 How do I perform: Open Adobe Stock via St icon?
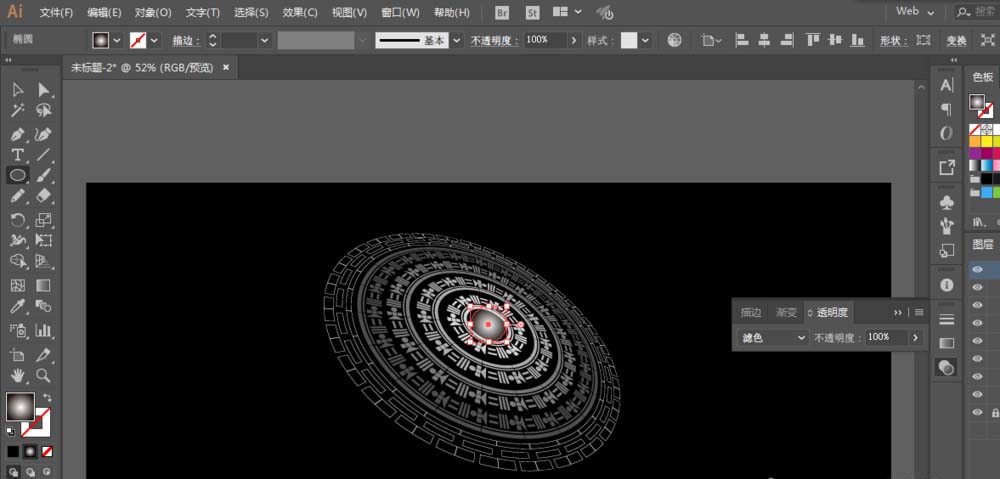[532, 12]
